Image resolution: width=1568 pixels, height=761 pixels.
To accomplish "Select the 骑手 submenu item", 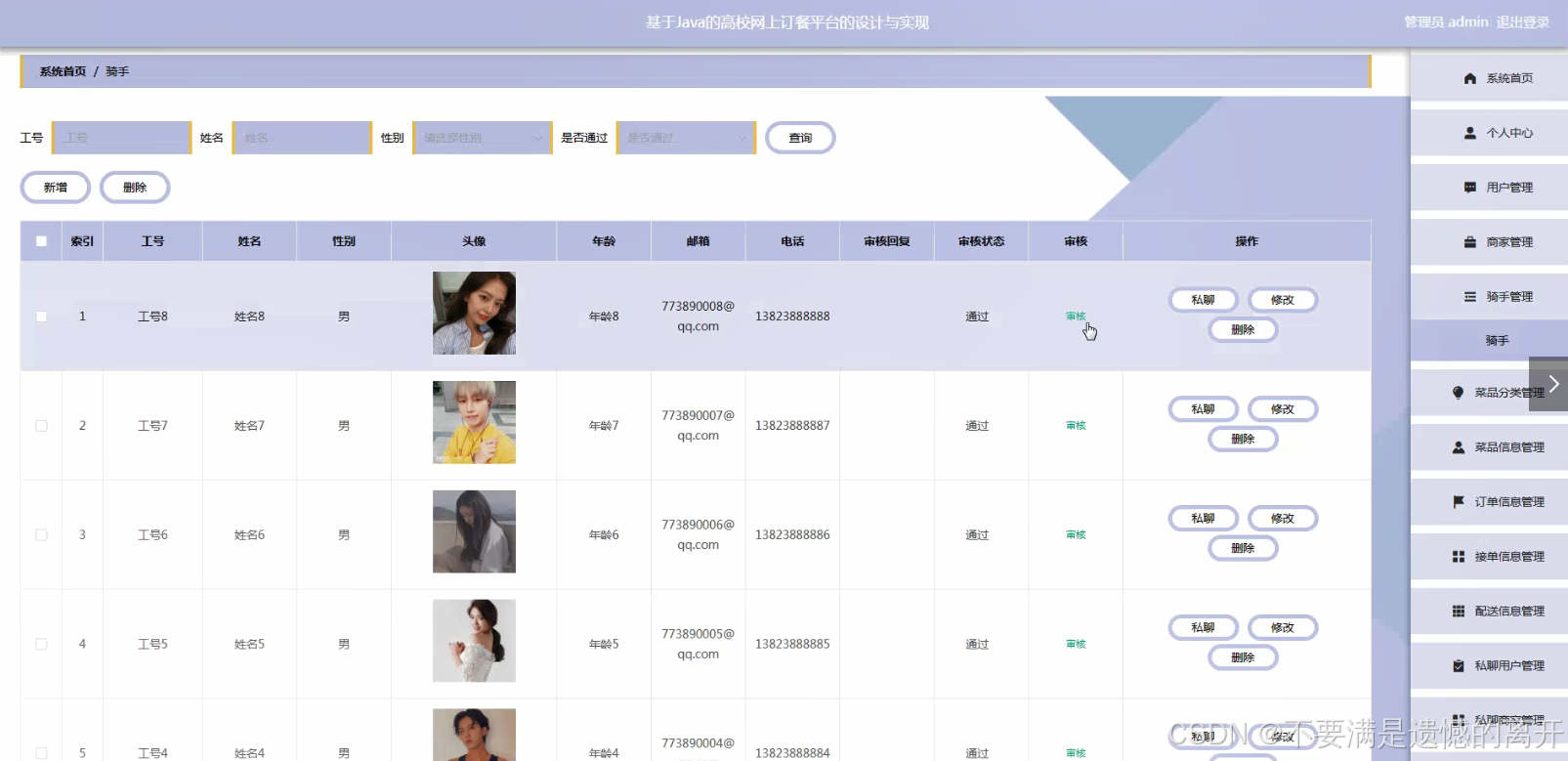I will (x=1489, y=341).
